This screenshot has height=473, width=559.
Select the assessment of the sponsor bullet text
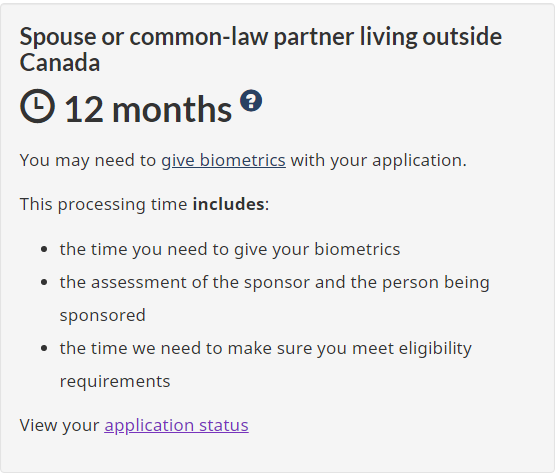275,299
